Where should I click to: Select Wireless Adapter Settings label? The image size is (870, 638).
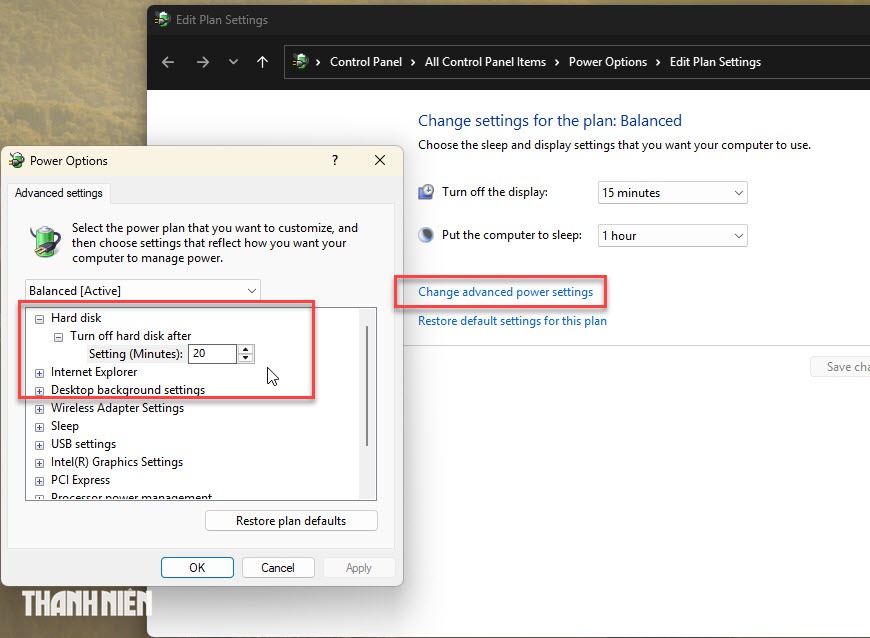[117, 408]
